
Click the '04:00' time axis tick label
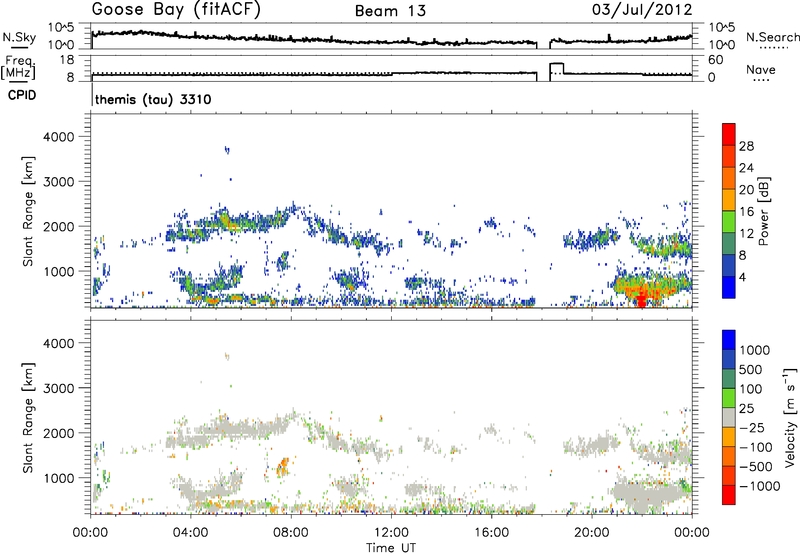point(190,533)
